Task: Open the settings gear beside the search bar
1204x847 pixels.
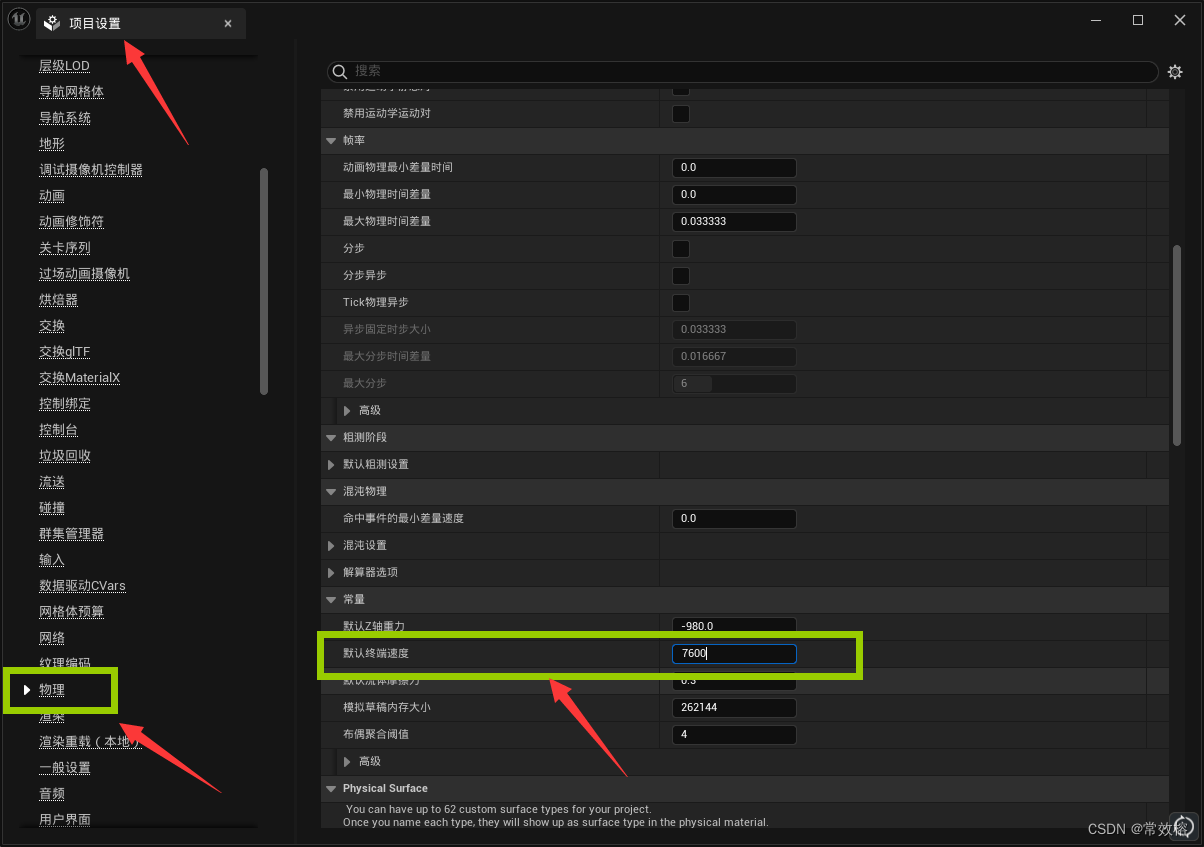Action: [x=1174, y=71]
